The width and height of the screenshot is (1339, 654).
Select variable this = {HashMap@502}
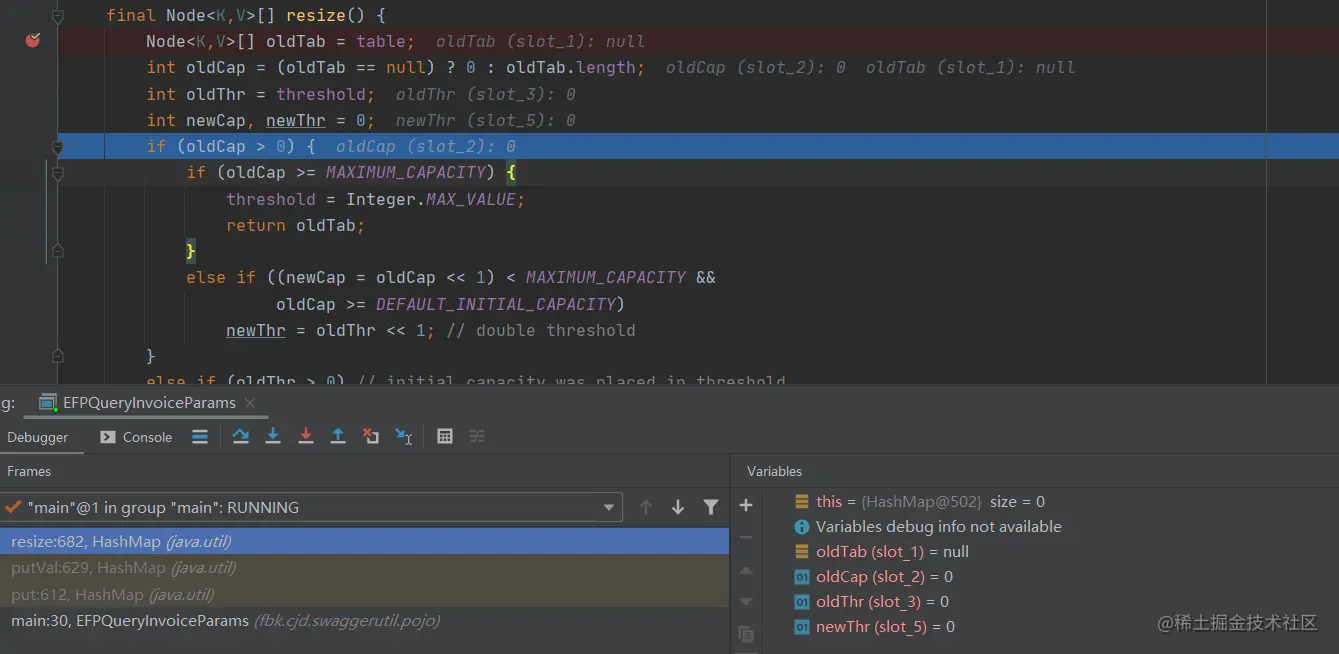tap(918, 501)
